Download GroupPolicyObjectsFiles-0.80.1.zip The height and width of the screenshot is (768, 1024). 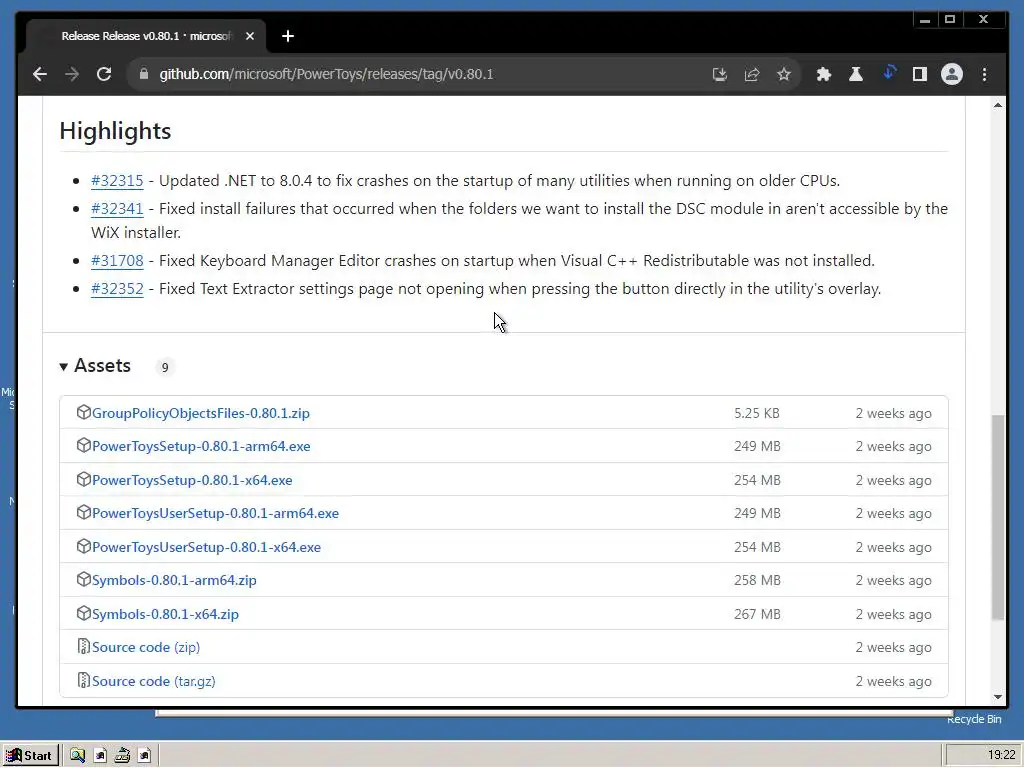[200, 413]
